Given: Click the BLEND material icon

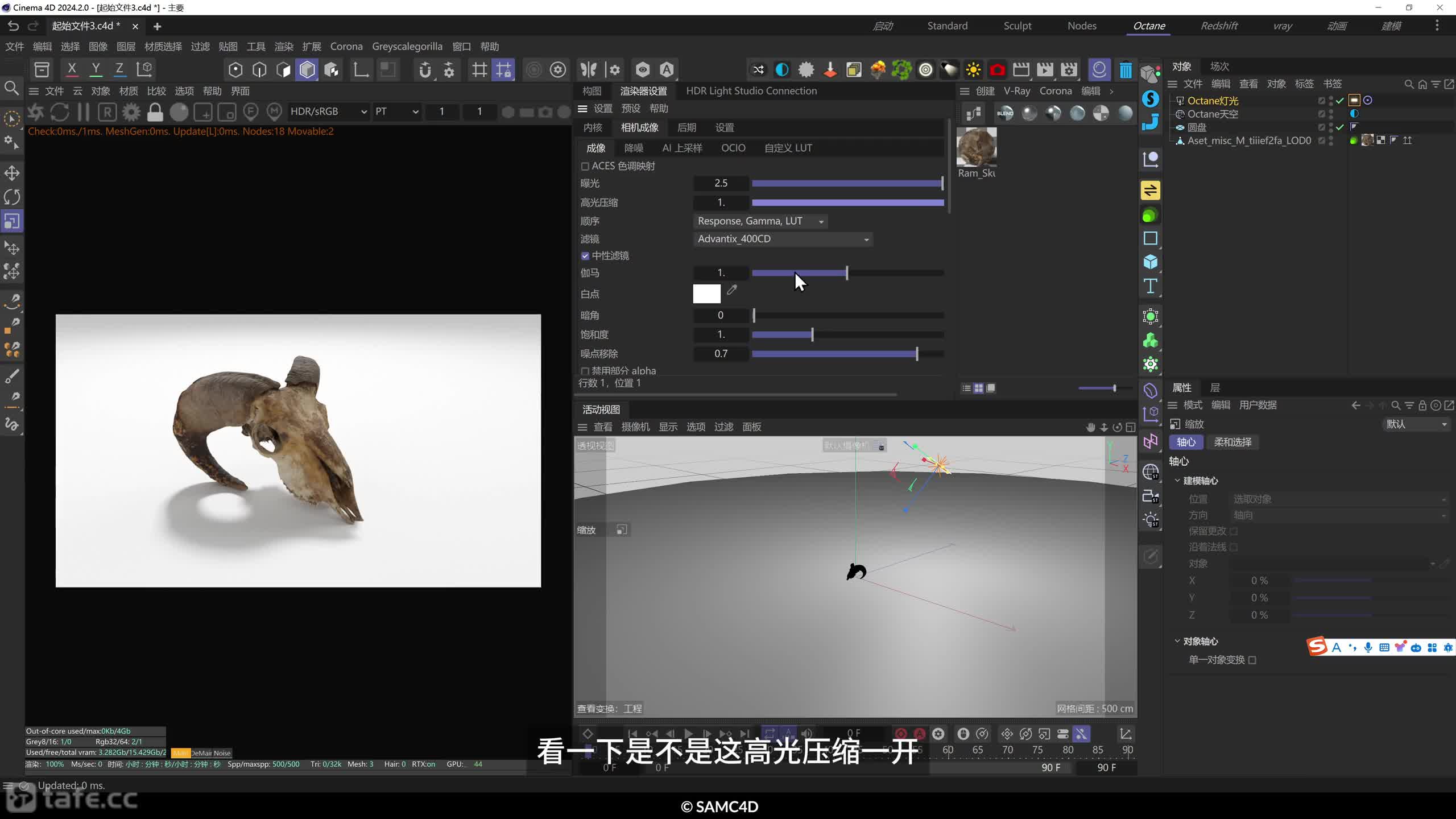Looking at the screenshot, I should pyautogui.click(x=1005, y=113).
